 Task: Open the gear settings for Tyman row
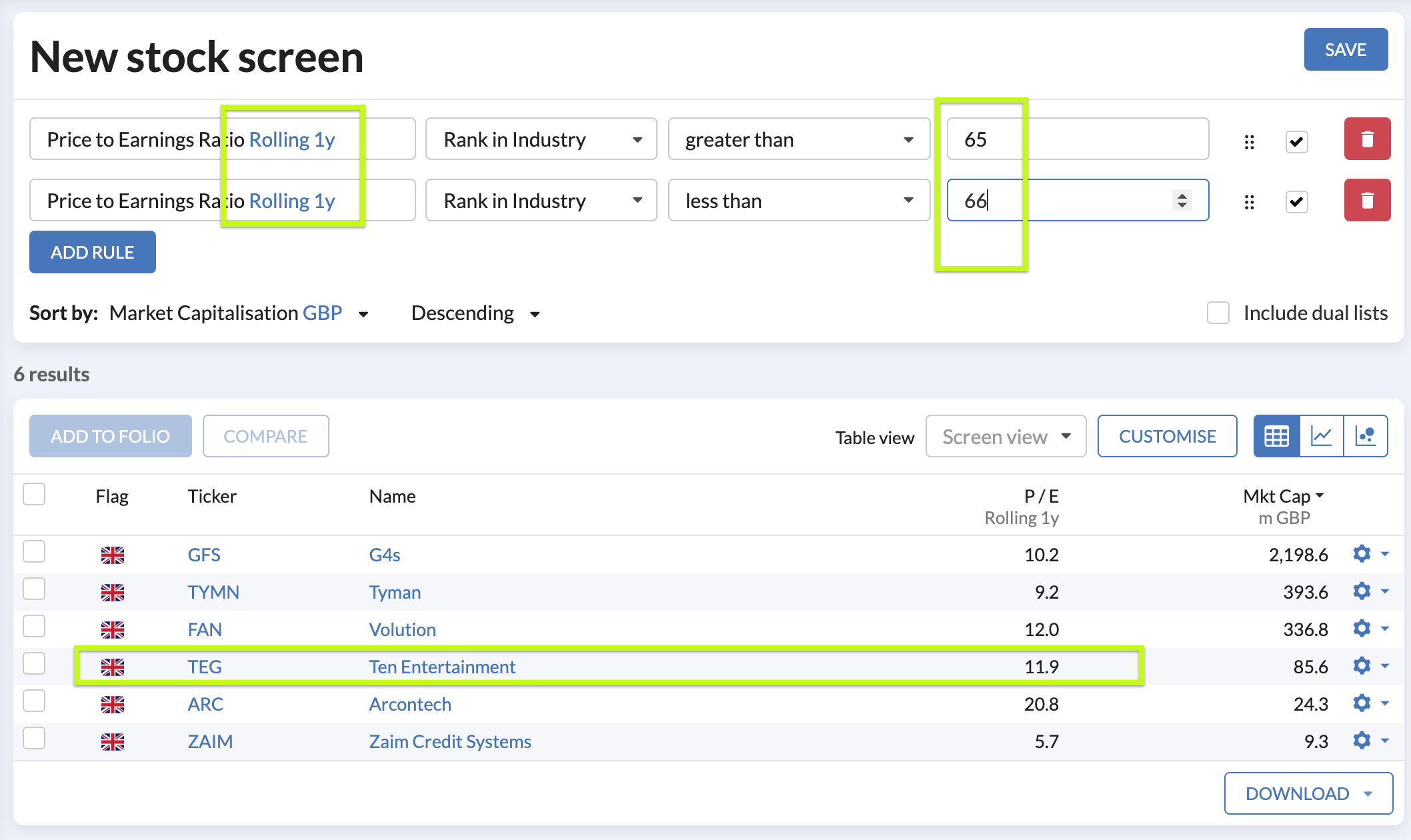[1362, 591]
